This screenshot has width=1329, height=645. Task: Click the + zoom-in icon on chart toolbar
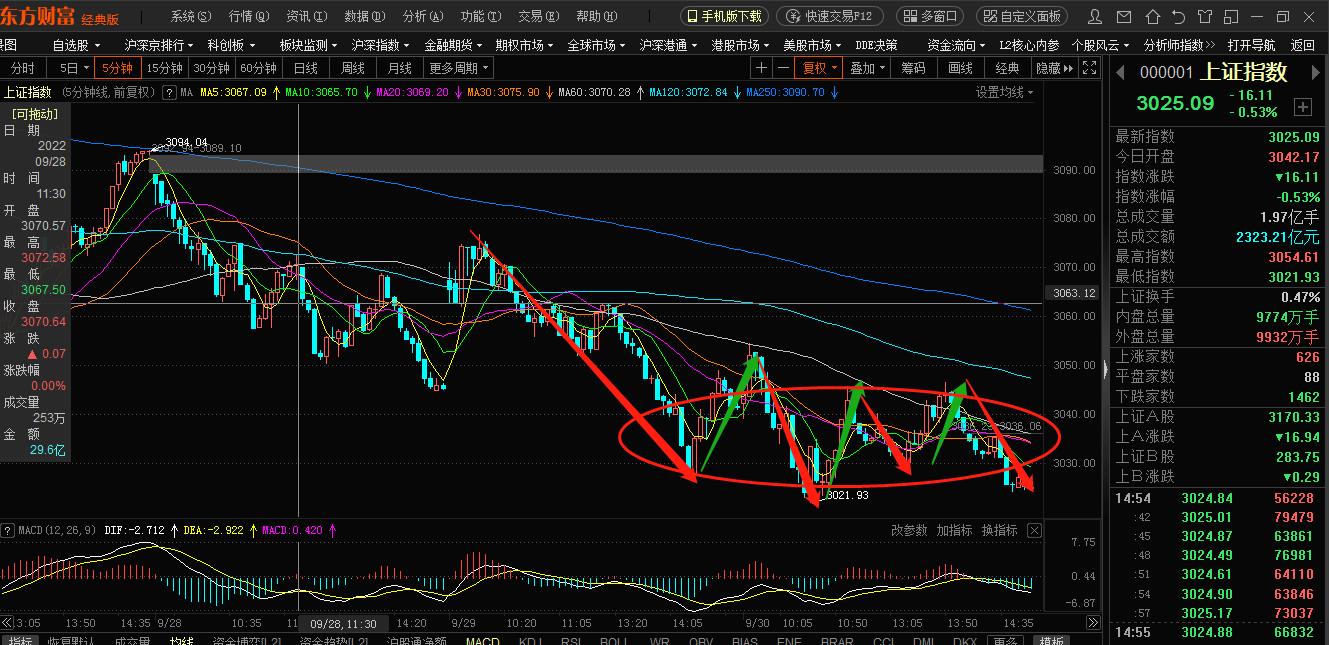pos(762,67)
